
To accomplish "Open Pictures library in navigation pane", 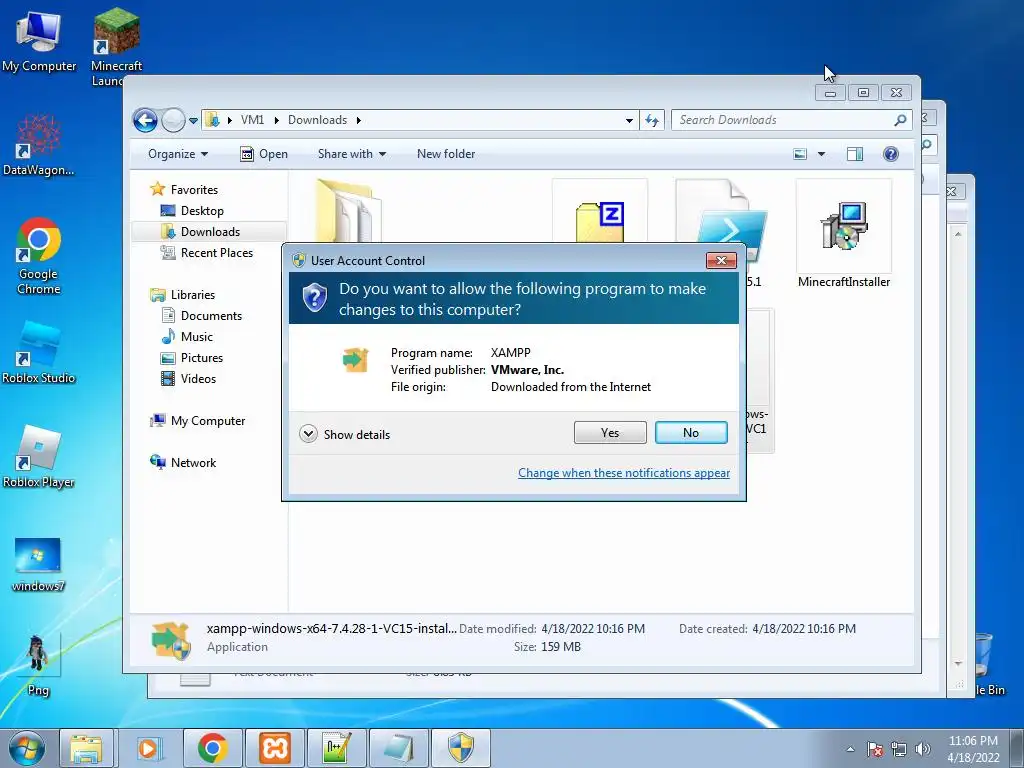I will pos(192,358).
